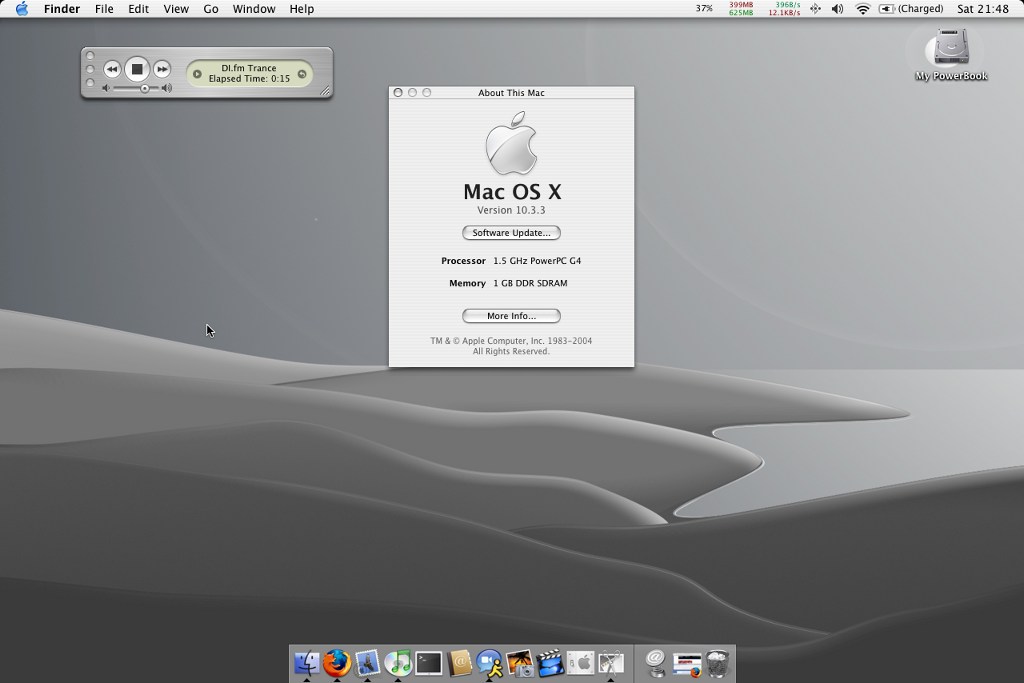
Task: Open the Go menu
Action: 211,9
